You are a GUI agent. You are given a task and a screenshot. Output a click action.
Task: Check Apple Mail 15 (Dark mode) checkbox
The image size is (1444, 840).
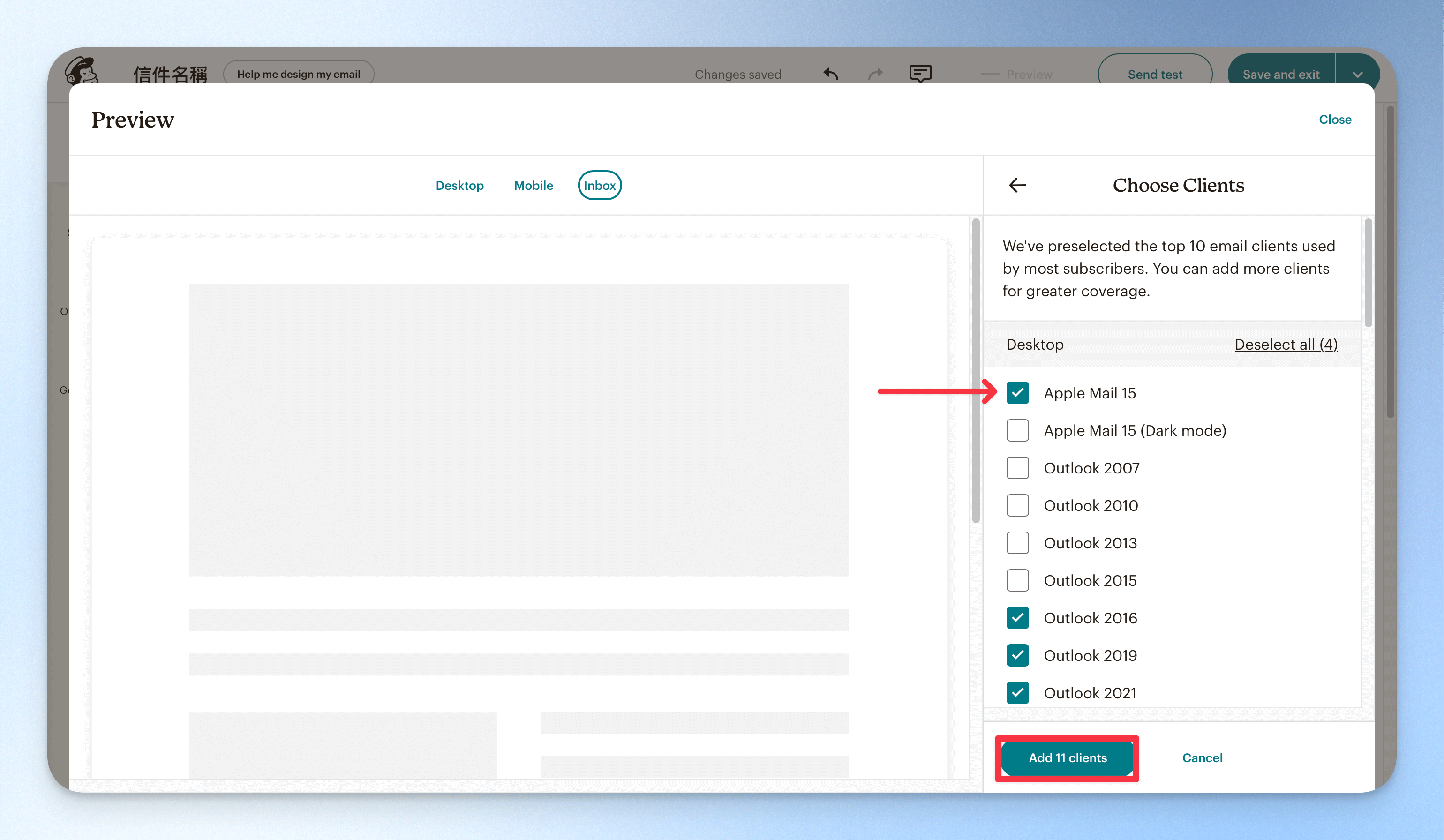coord(1018,430)
